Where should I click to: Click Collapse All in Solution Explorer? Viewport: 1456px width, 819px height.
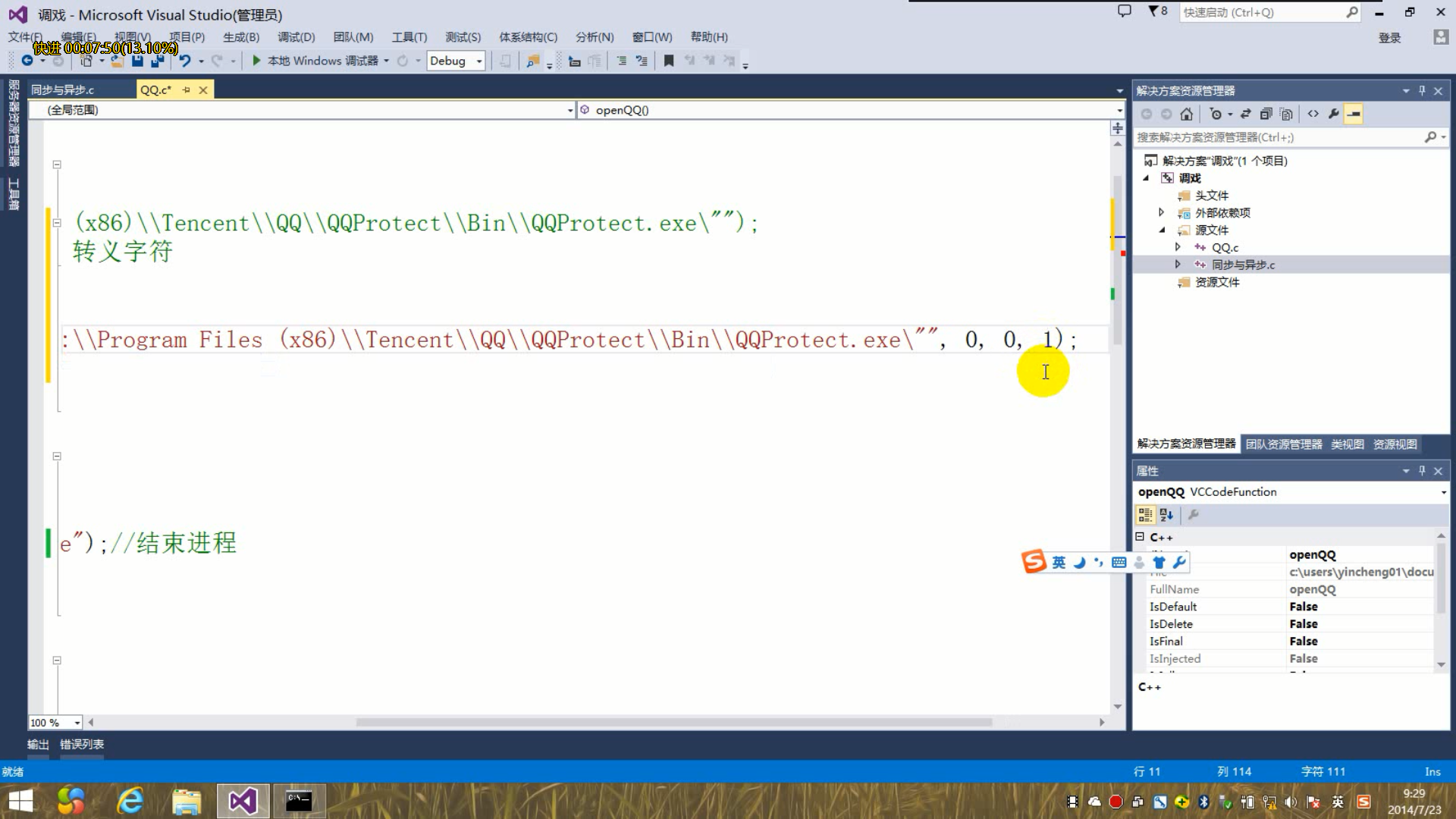1266,114
